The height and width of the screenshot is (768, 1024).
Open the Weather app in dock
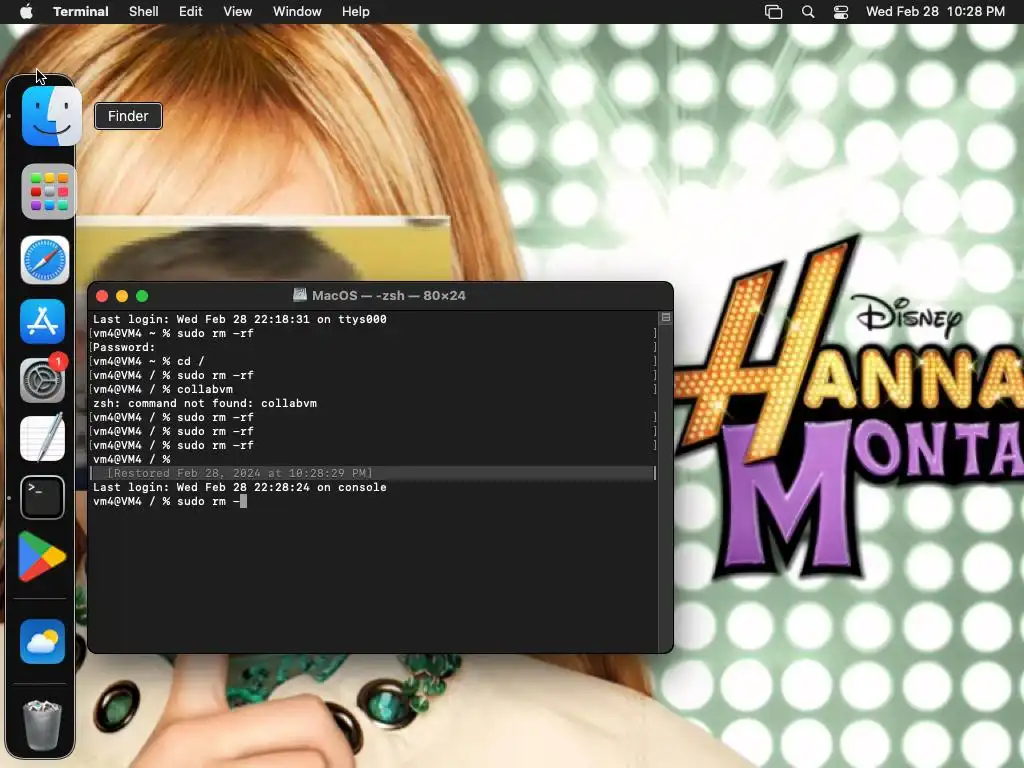coord(42,641)
